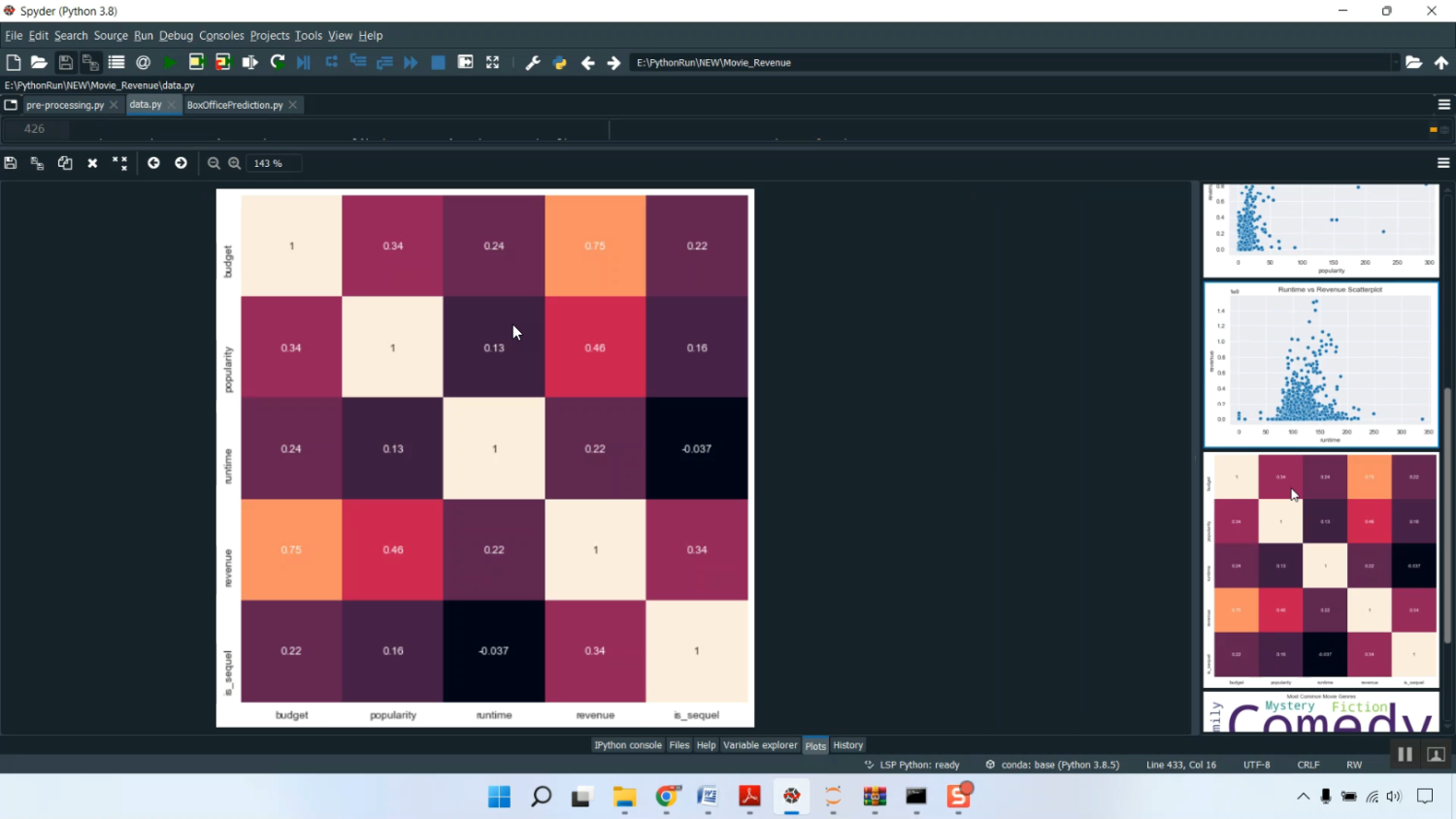The image size is (1456, 819).
Task: Click the conda: base (Python 3.8.5) status
Action: pos(1052,765)
